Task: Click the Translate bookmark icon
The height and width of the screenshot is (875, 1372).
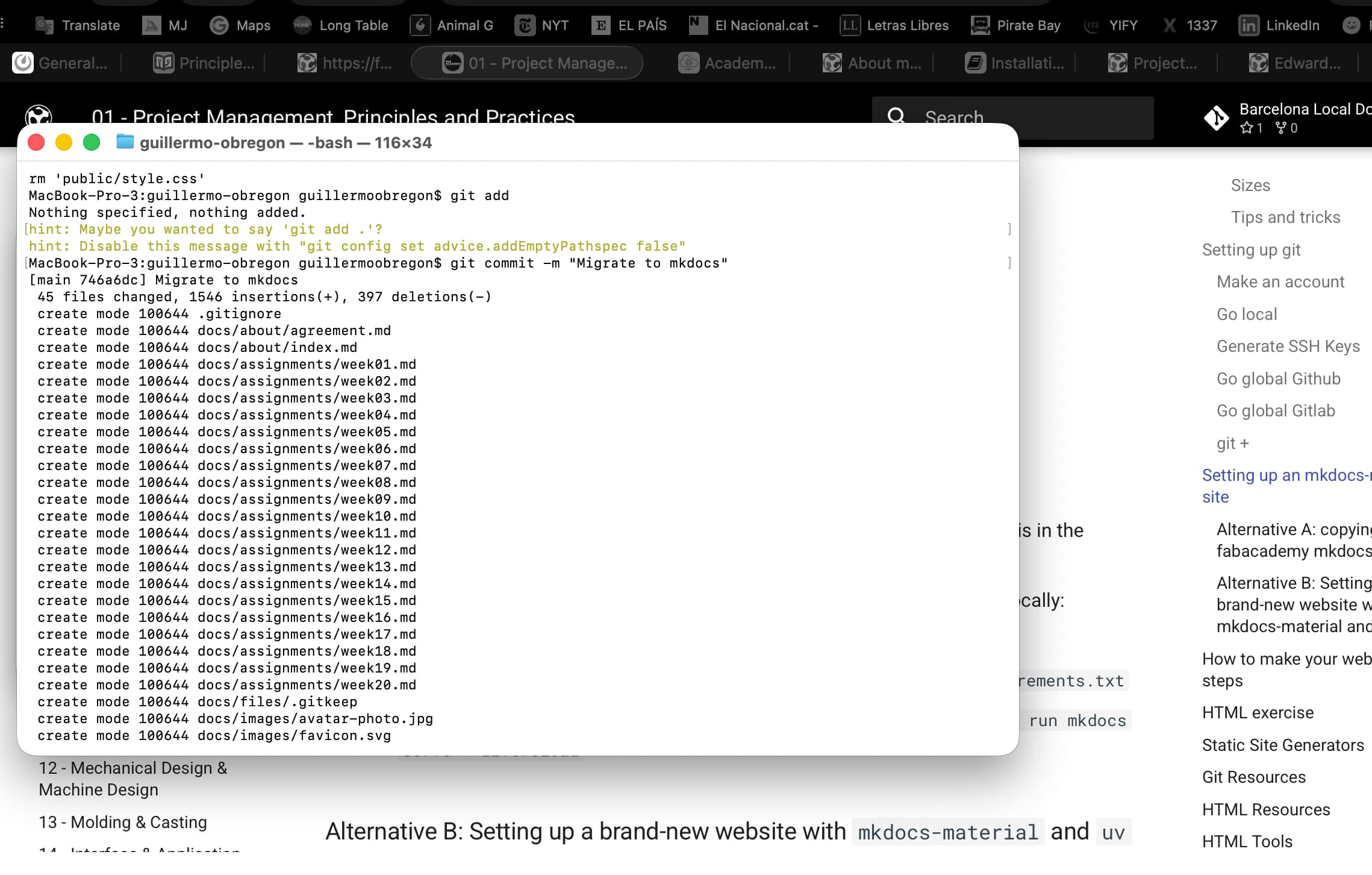Action: (45, 25)
